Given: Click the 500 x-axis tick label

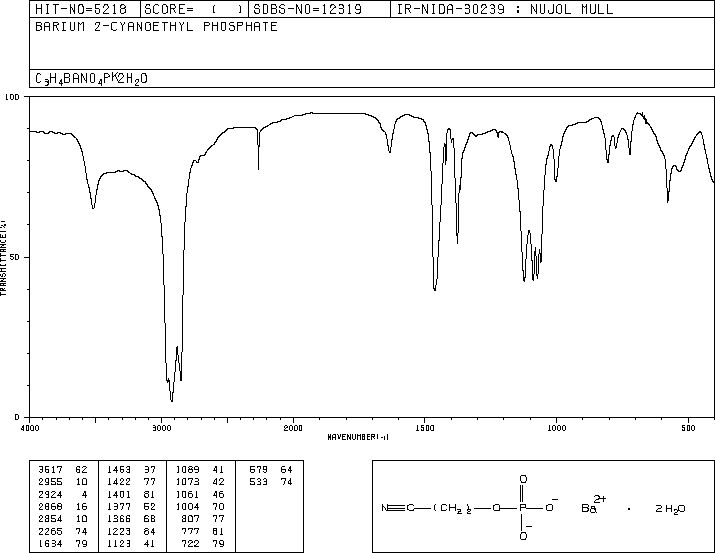Looking at the screenshot, I should [x=688, y=428].
